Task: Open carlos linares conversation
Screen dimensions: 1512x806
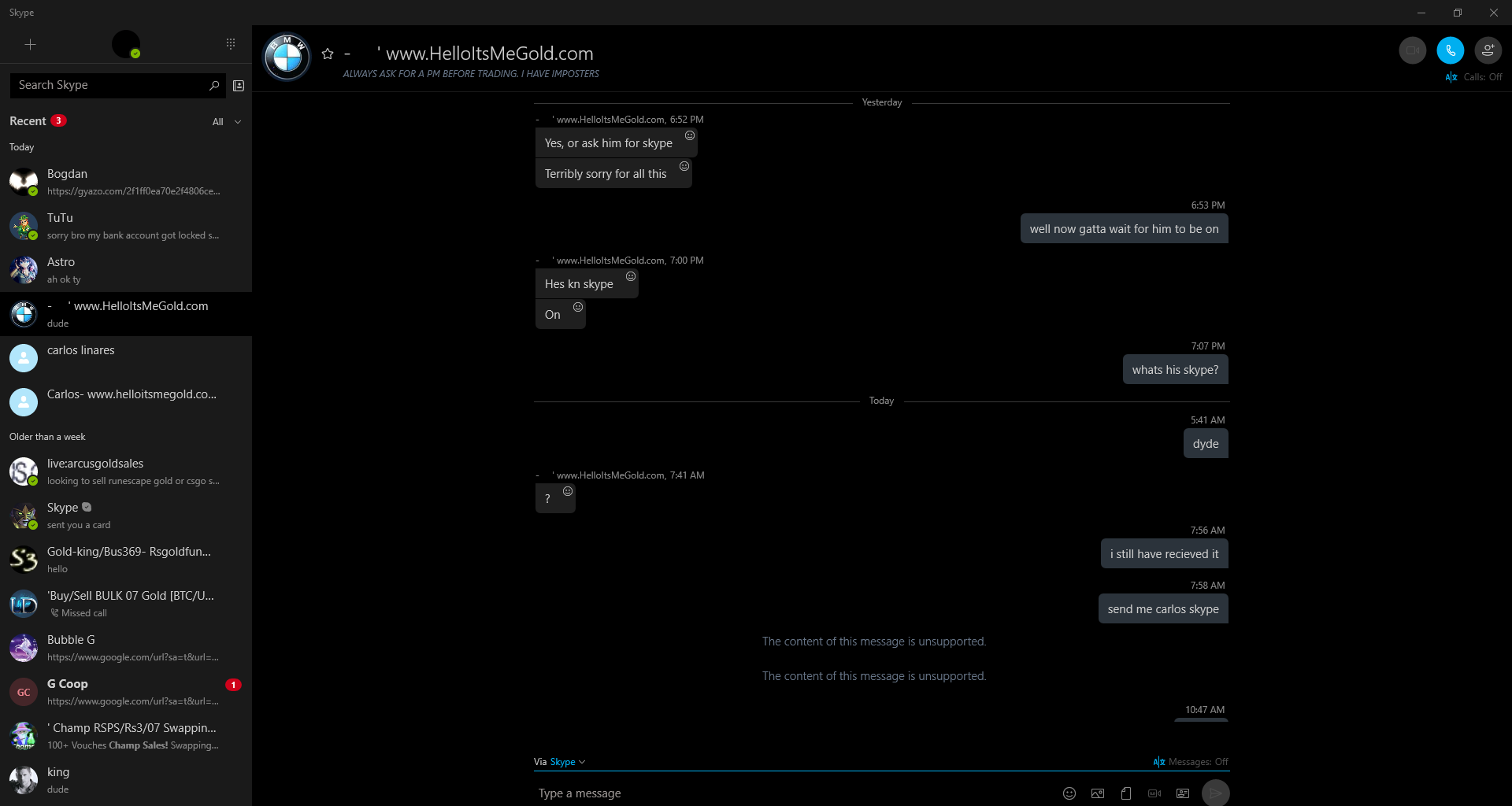Action: [126, 358]
